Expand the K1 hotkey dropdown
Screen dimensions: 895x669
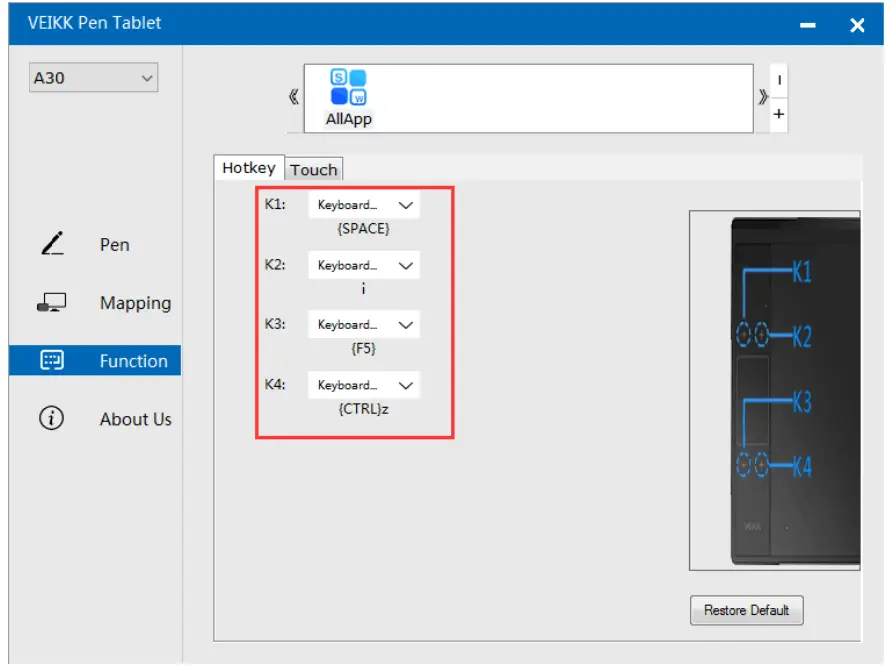click(363, 205)
